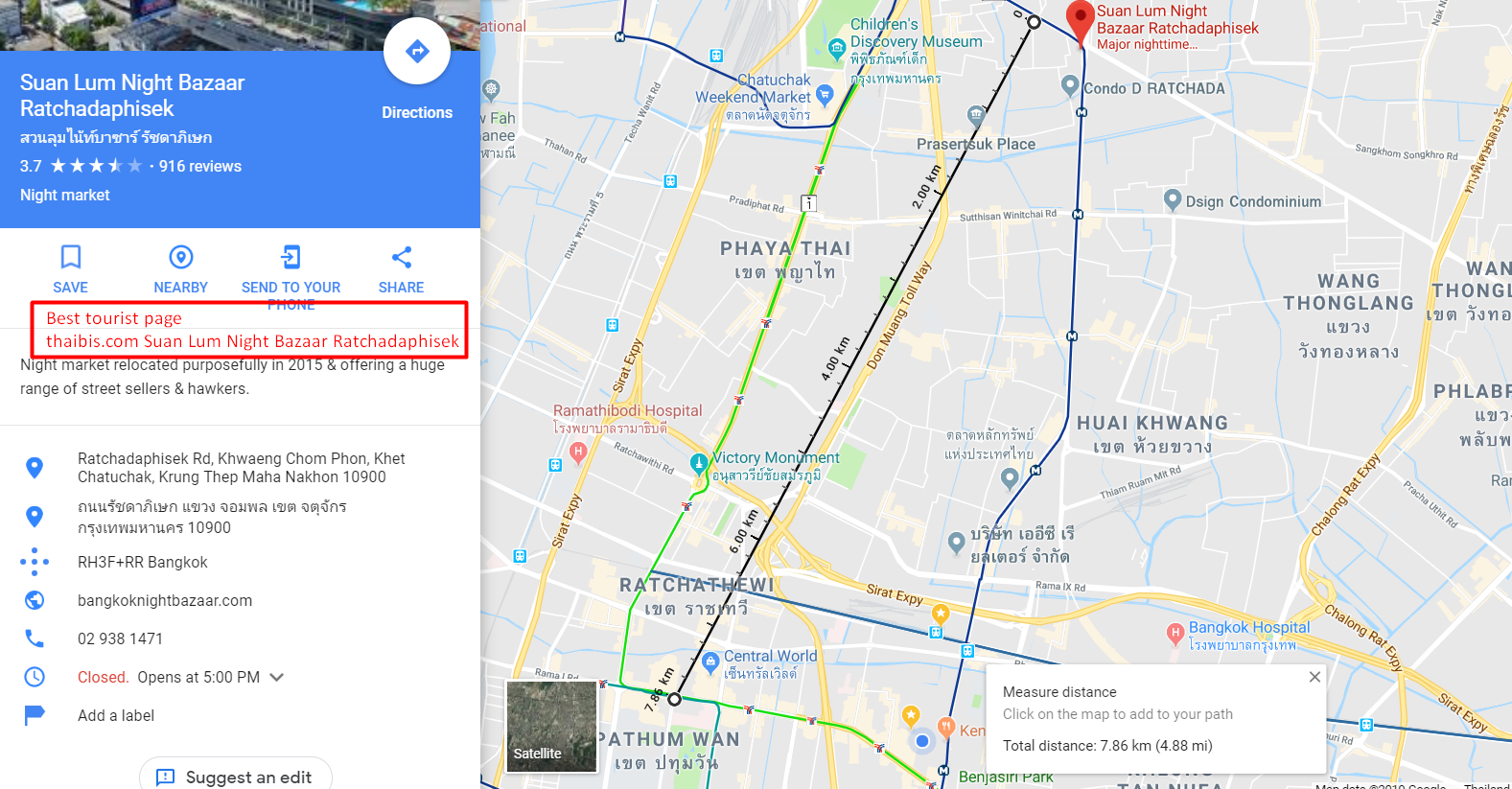Open the bangkoknightbazaar.com website link
This screenshot has width=1512, height=789.
[165, 600]
